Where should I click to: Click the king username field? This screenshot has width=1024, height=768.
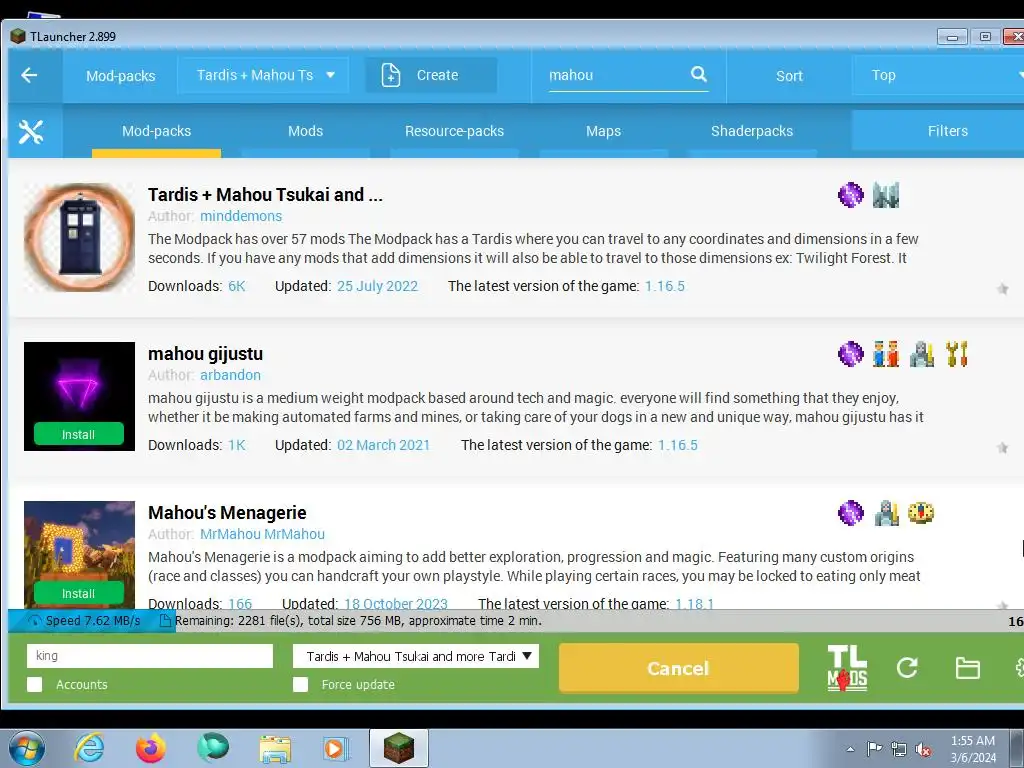(x=150, y=656)
